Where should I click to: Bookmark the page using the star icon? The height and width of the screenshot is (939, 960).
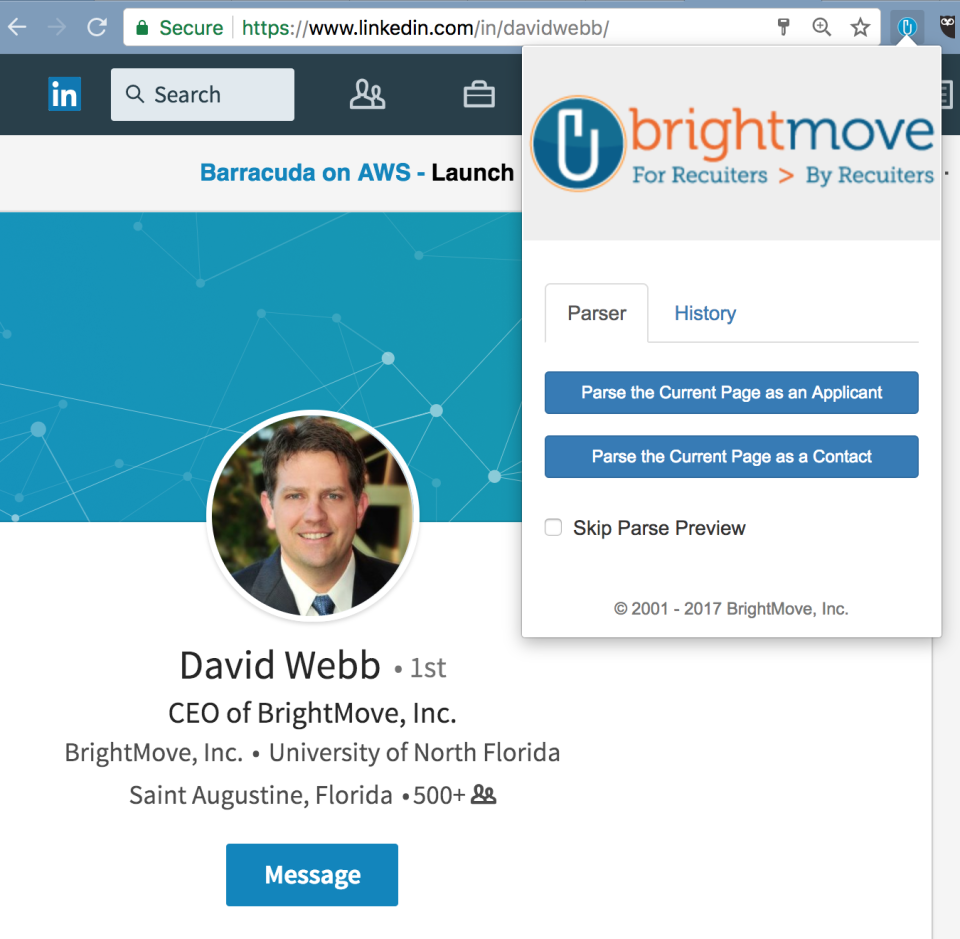860,27
